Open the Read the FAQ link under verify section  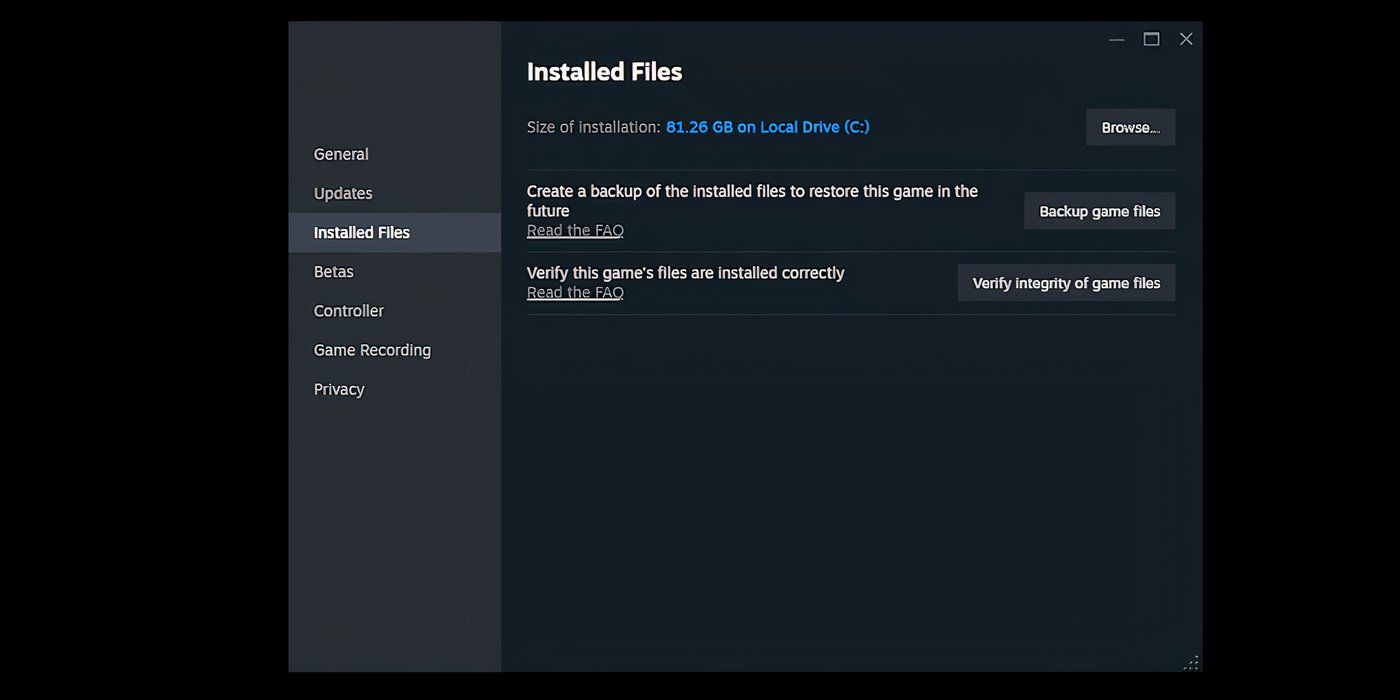point(575,292)
